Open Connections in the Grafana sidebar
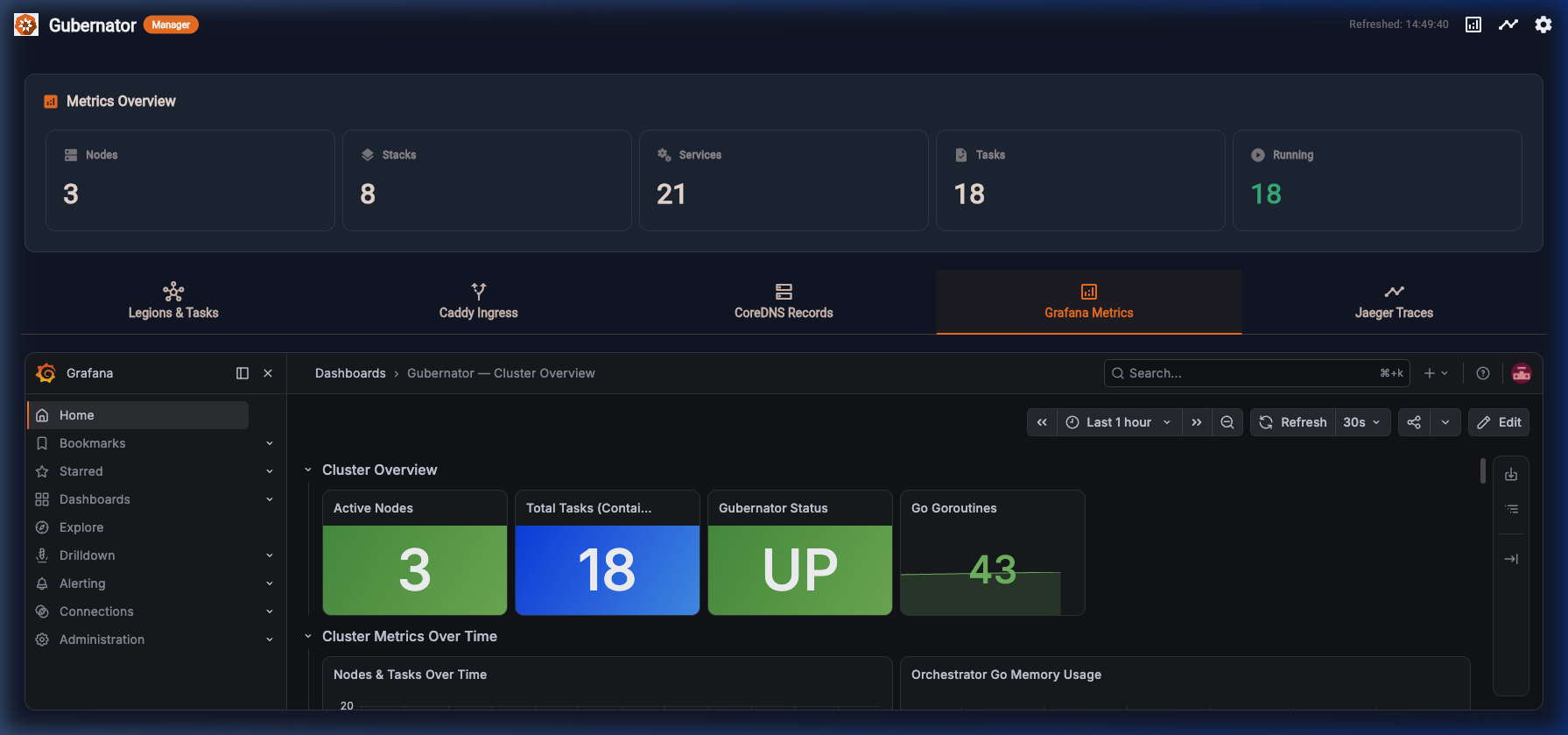The image size is (1568, 735). click(x=96, y=611)
